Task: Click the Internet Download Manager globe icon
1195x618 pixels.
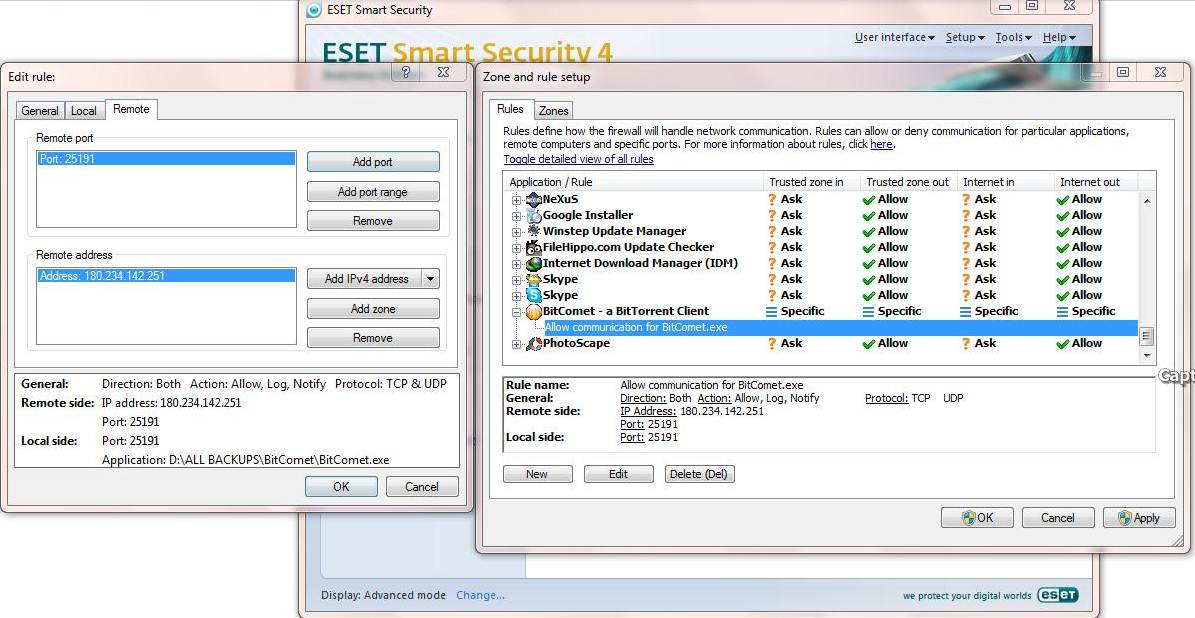Action: [533, 264]
